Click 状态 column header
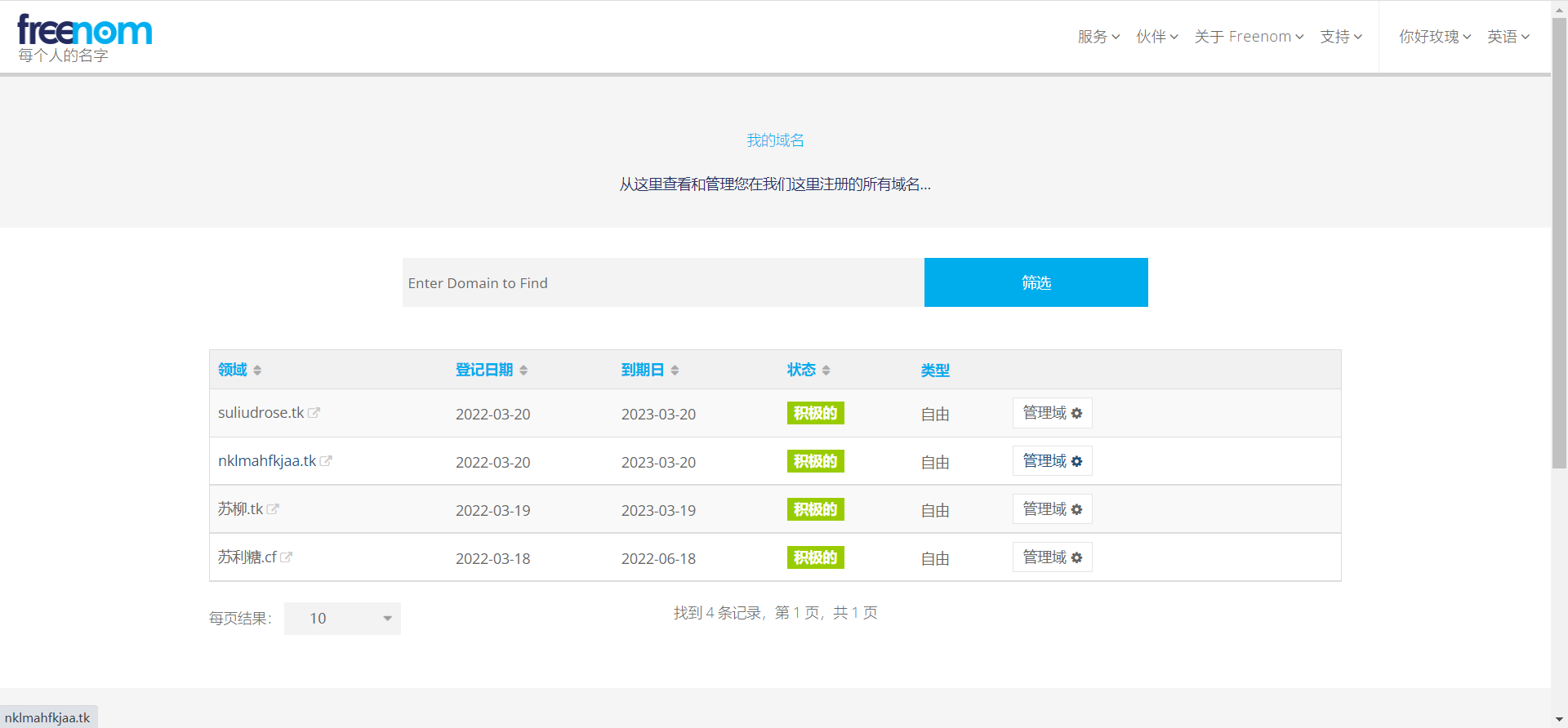 (801, 370)
